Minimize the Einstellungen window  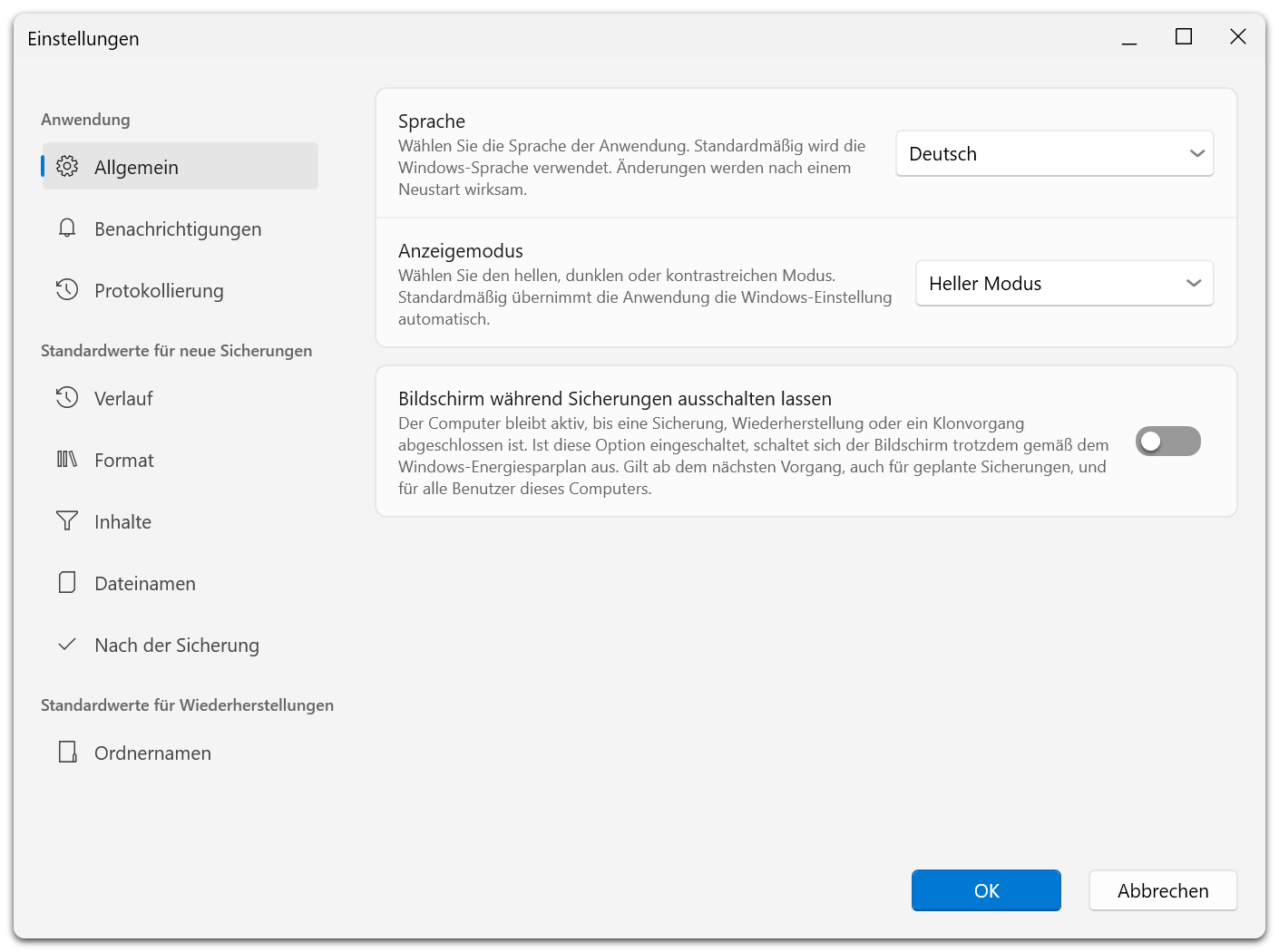[x=1129, y=37]
